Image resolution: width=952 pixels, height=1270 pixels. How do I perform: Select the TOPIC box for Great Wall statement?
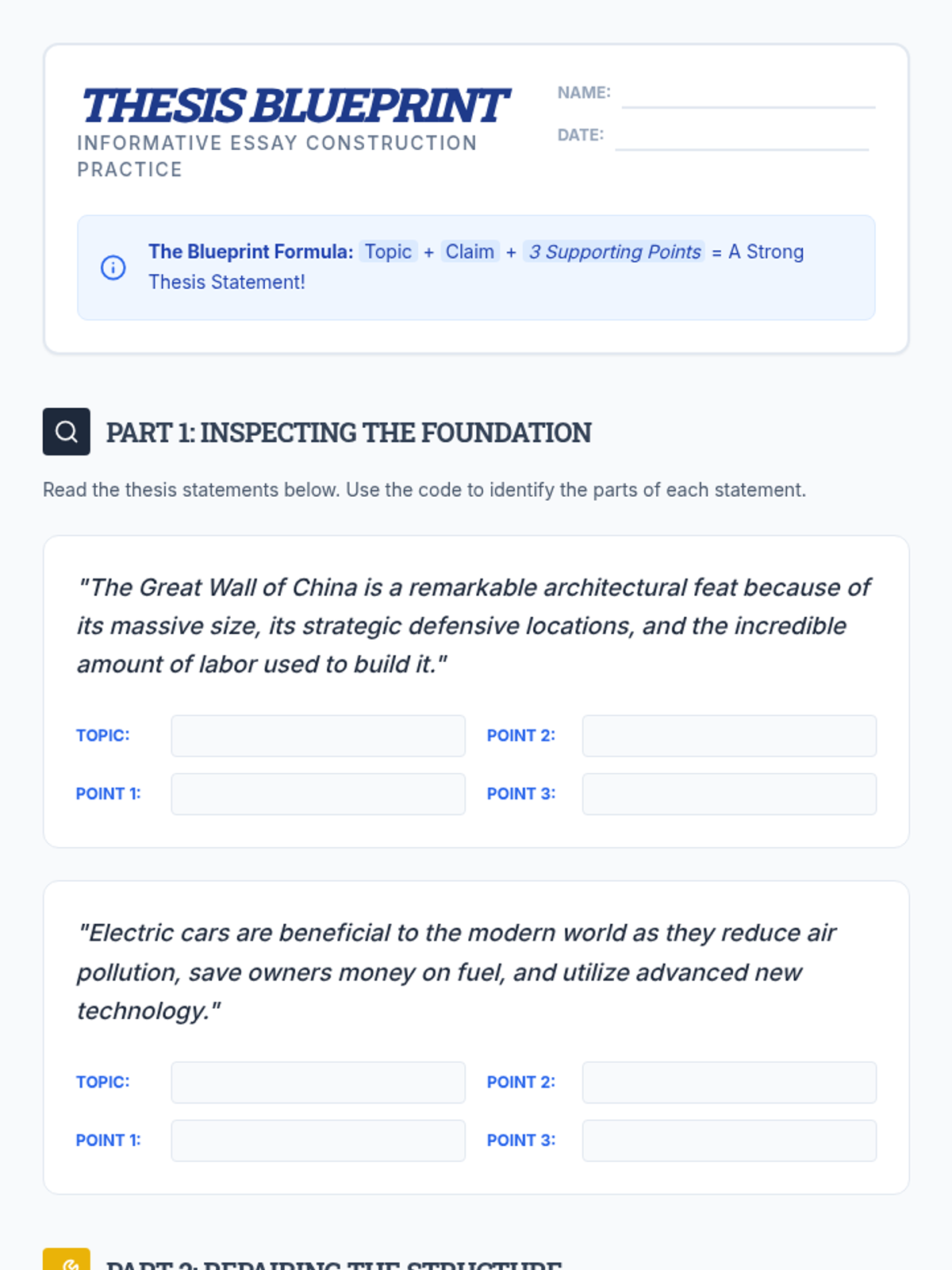pos(318,736)
